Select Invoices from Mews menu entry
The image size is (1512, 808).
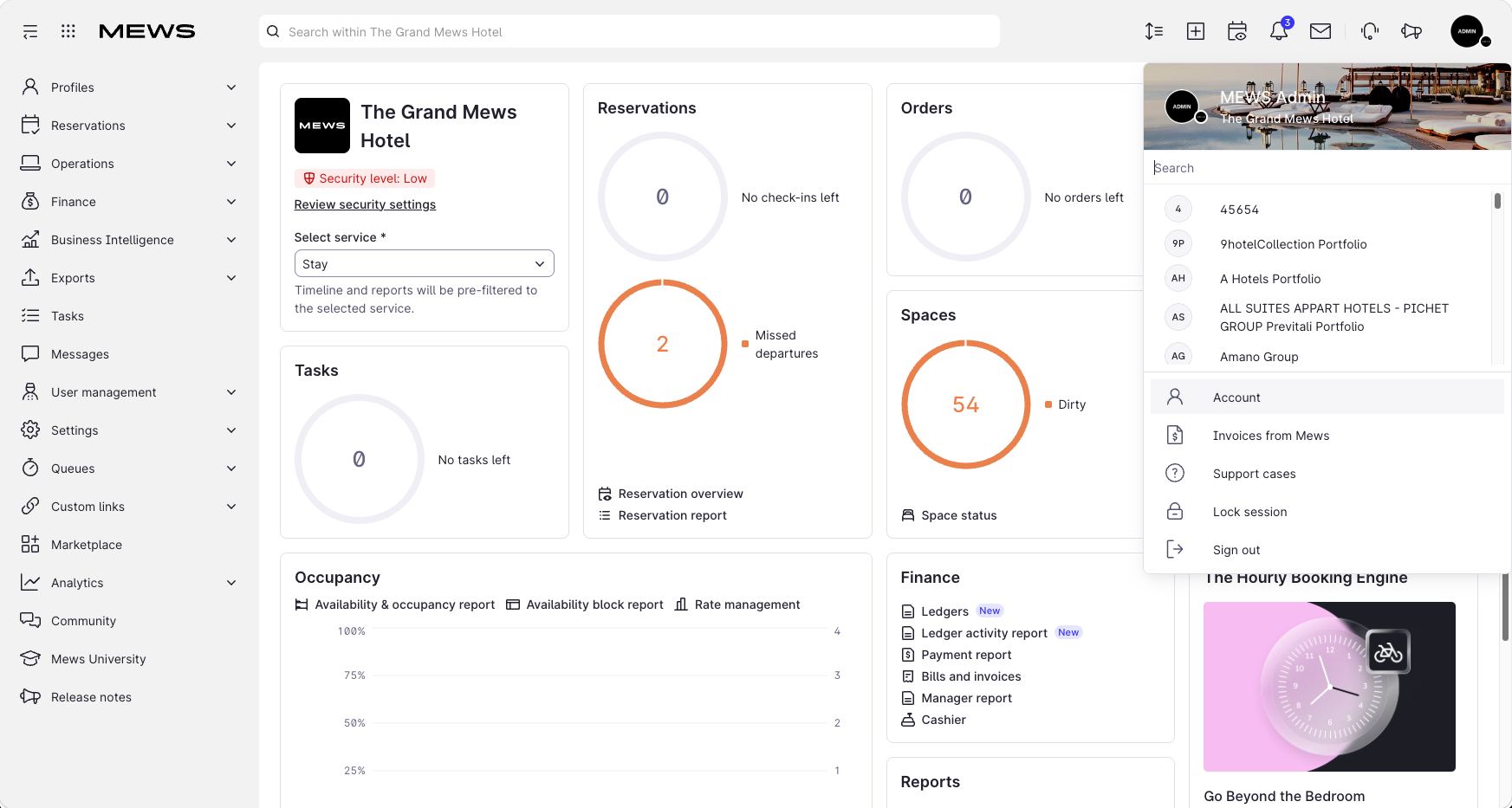(x=1327, y=436)
